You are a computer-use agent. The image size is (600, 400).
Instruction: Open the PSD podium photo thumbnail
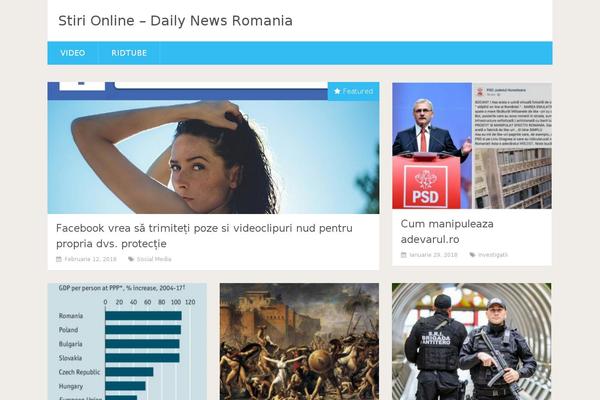pyautogui.click(x=472, y=146)
